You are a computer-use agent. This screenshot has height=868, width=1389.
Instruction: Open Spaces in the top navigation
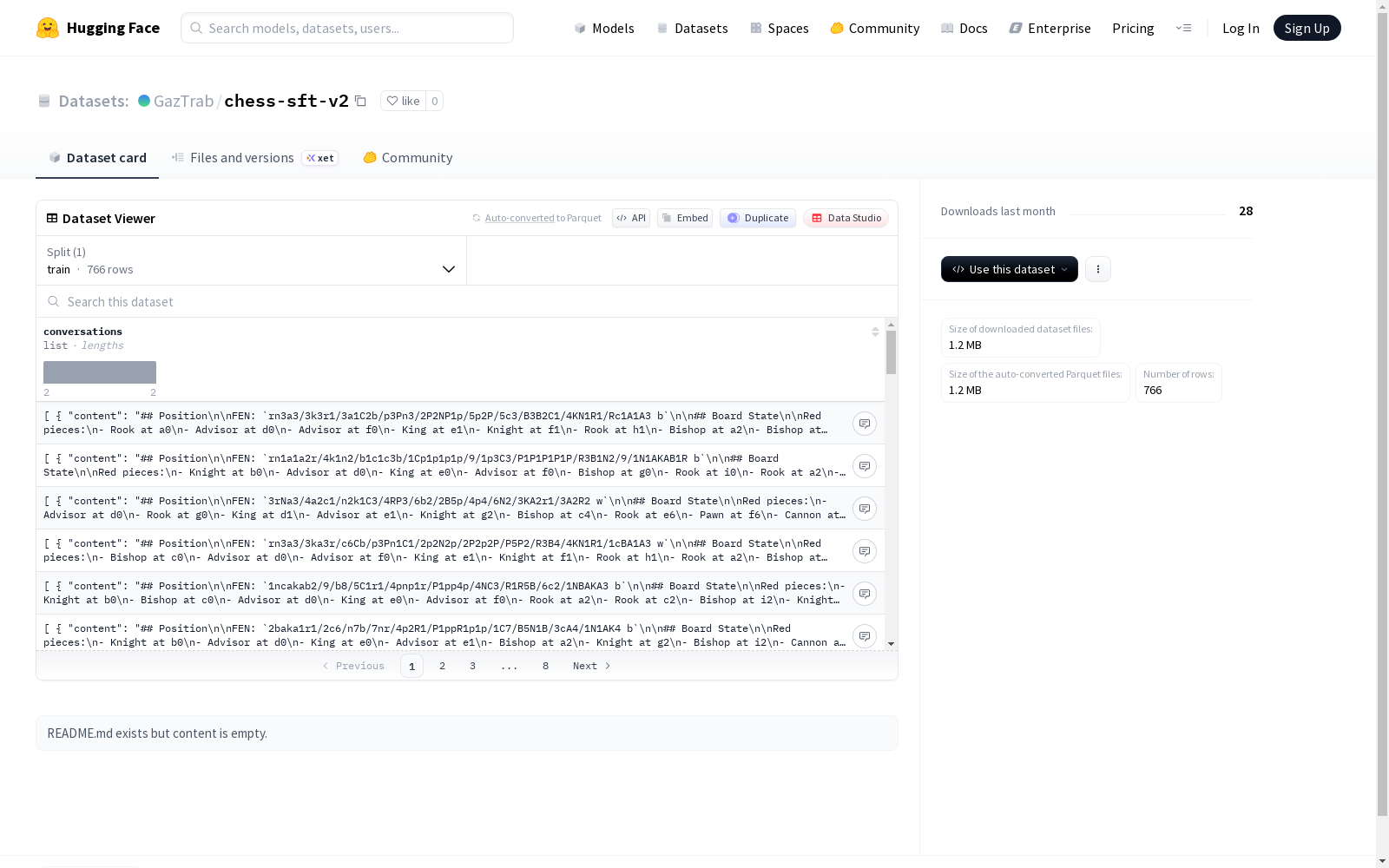[x=780, y=28]
